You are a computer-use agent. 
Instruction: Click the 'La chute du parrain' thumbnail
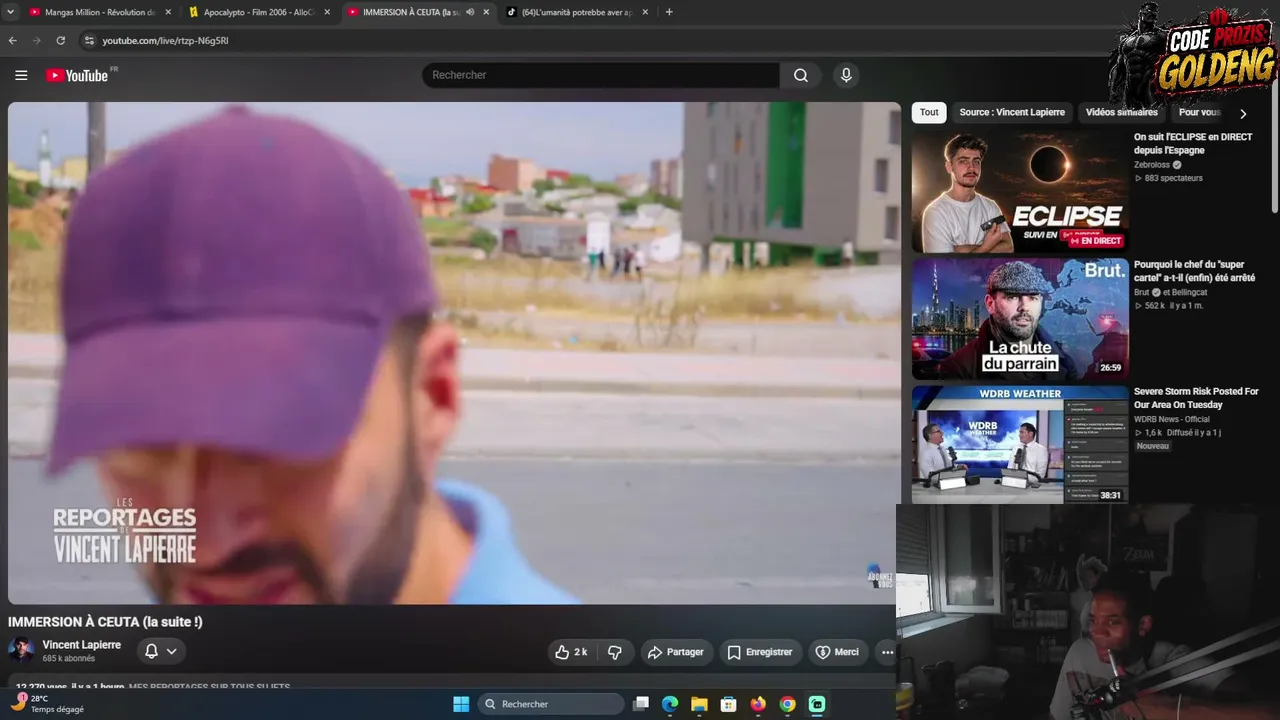[x=1020, y=319]
